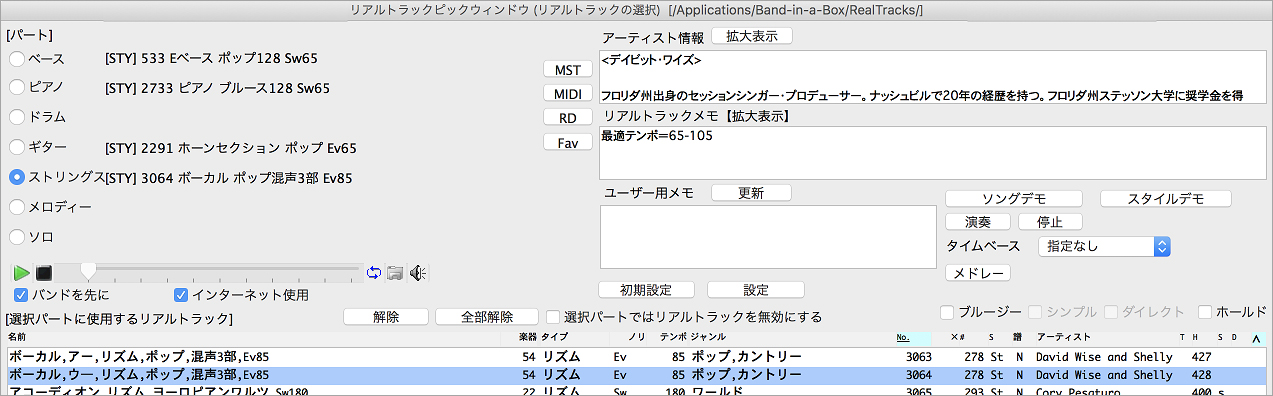Click the メドレー button
Image resolution: width=1273 pixels, height=396 pixels.
(978, 273)
